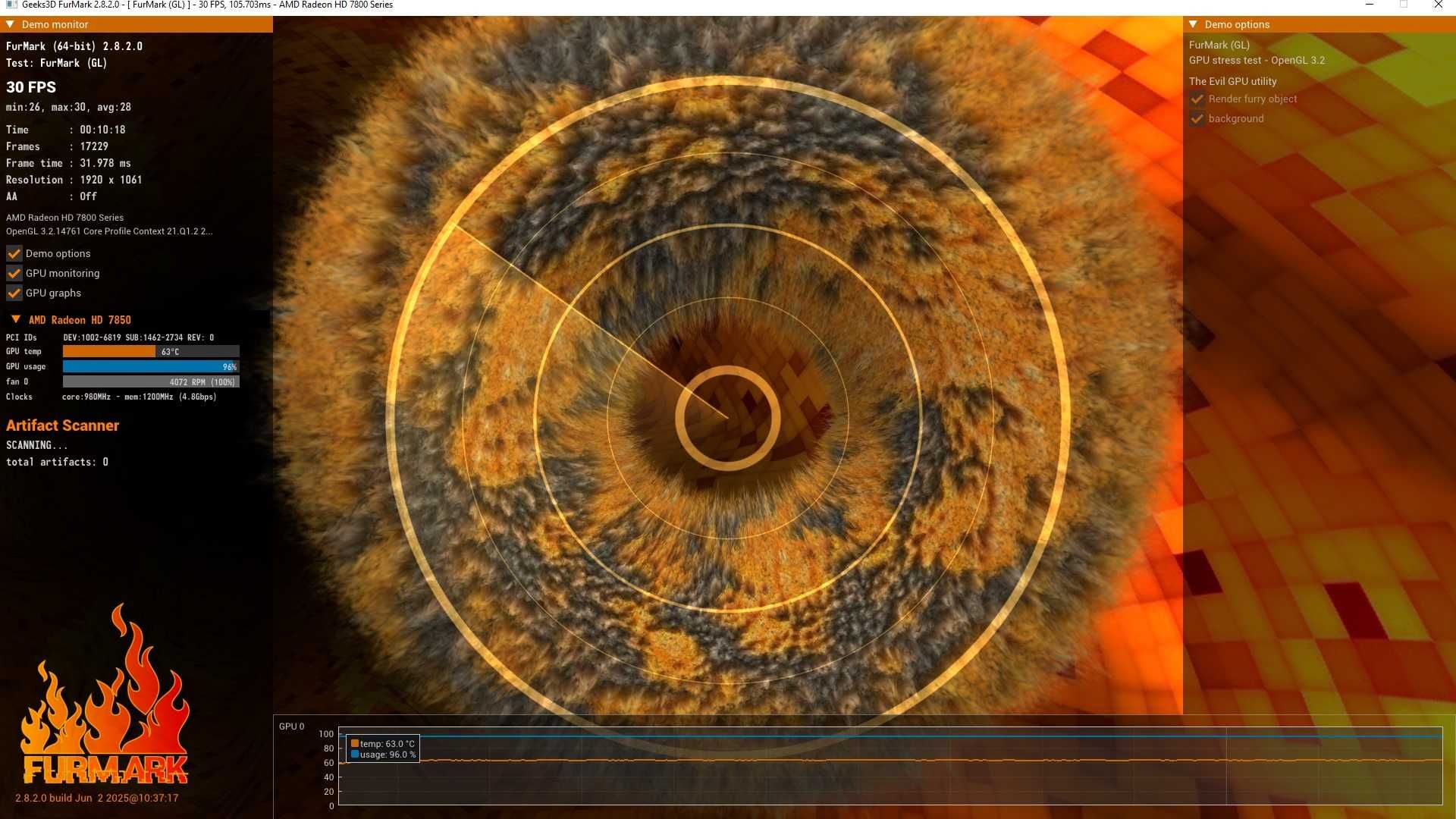Image resolution: width=1456 pixels, height=819 pixels.
Task: Click the 'min:26, max:30, avg:28' line
Action: point(69,107)
